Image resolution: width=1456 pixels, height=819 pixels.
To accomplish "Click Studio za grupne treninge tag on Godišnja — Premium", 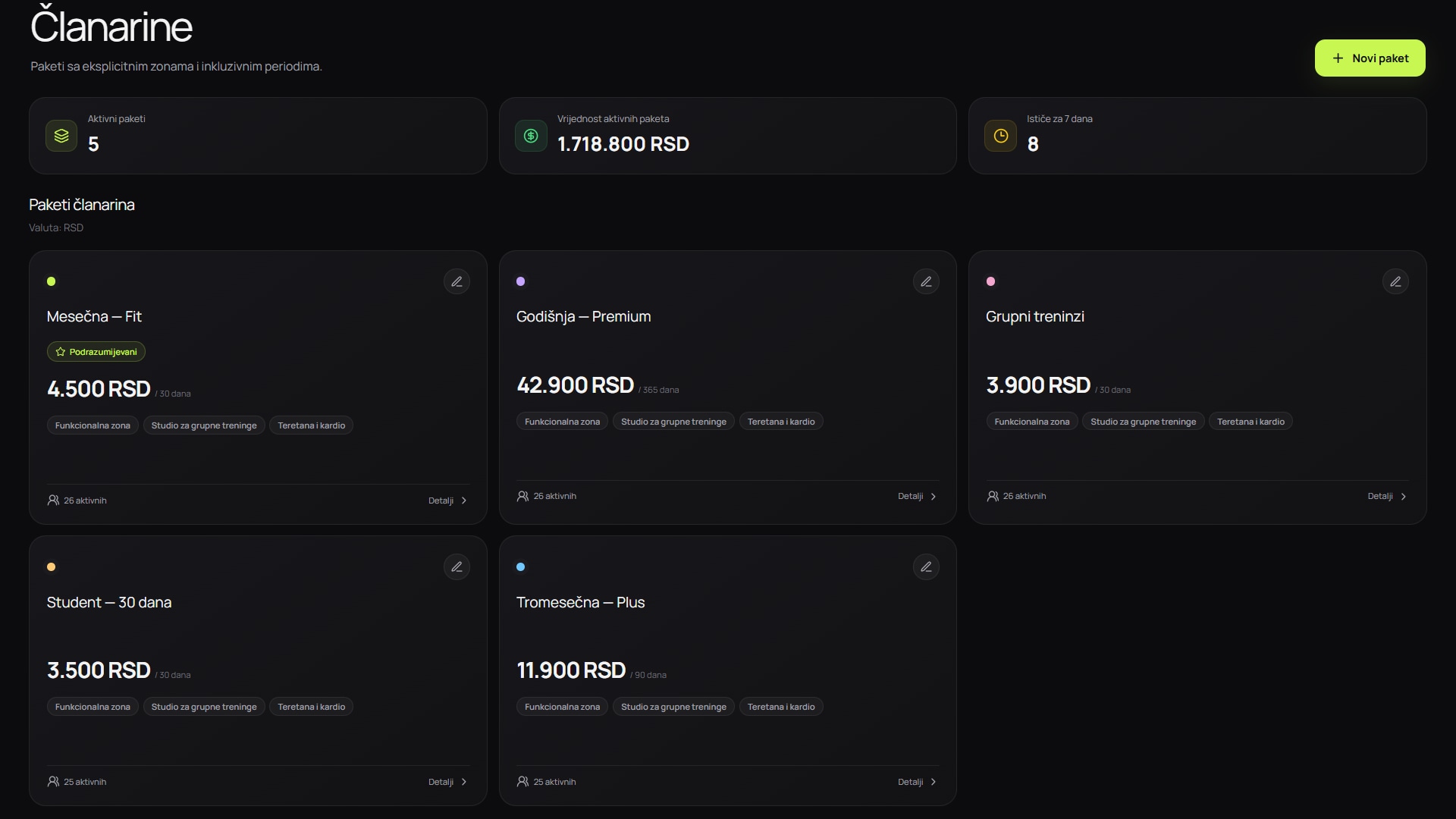I will 673,422.
